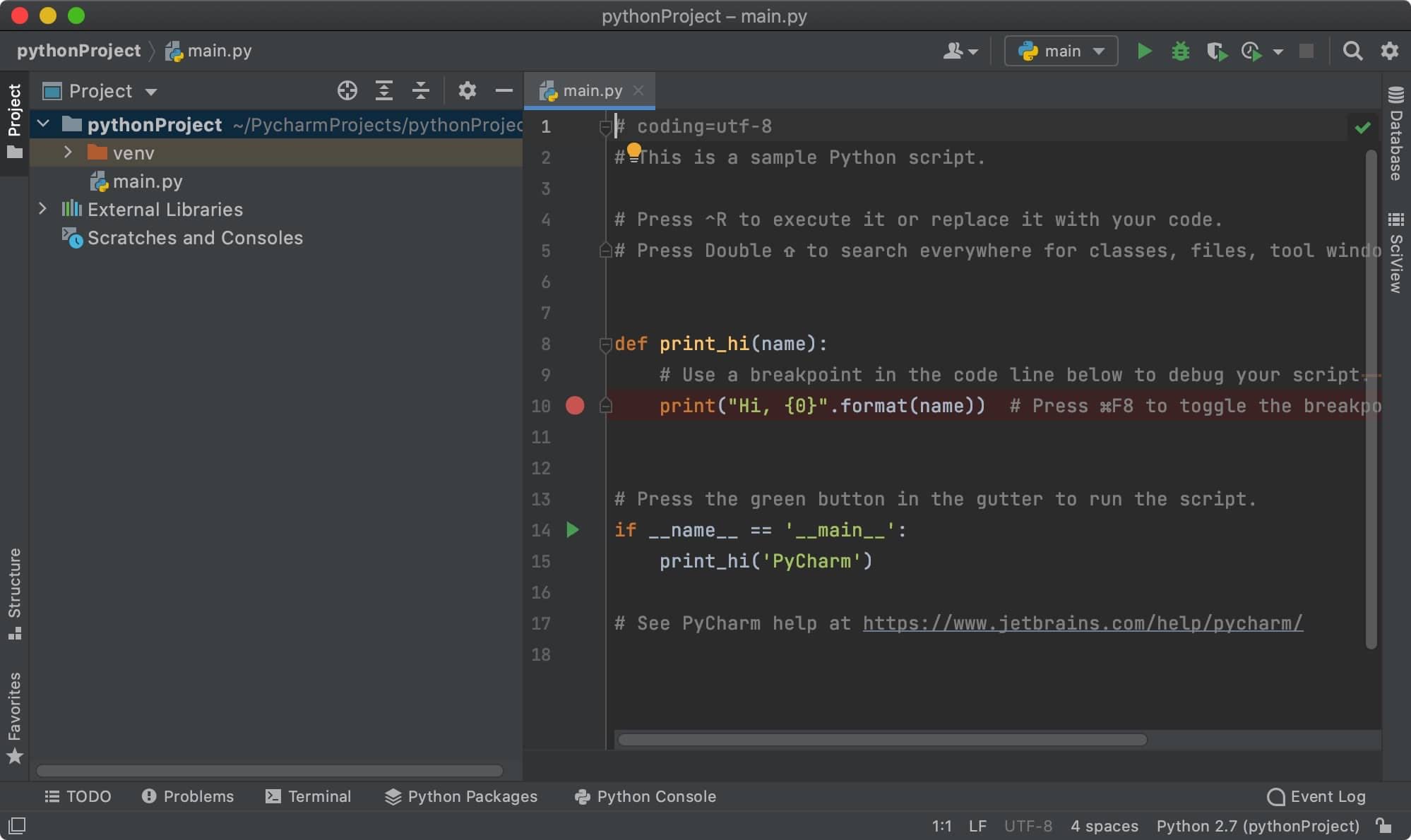Viewport: 1411px width, 840px height.
Task: Open the jetbrains.com help link in code
Action: [x=1083, y=623]
